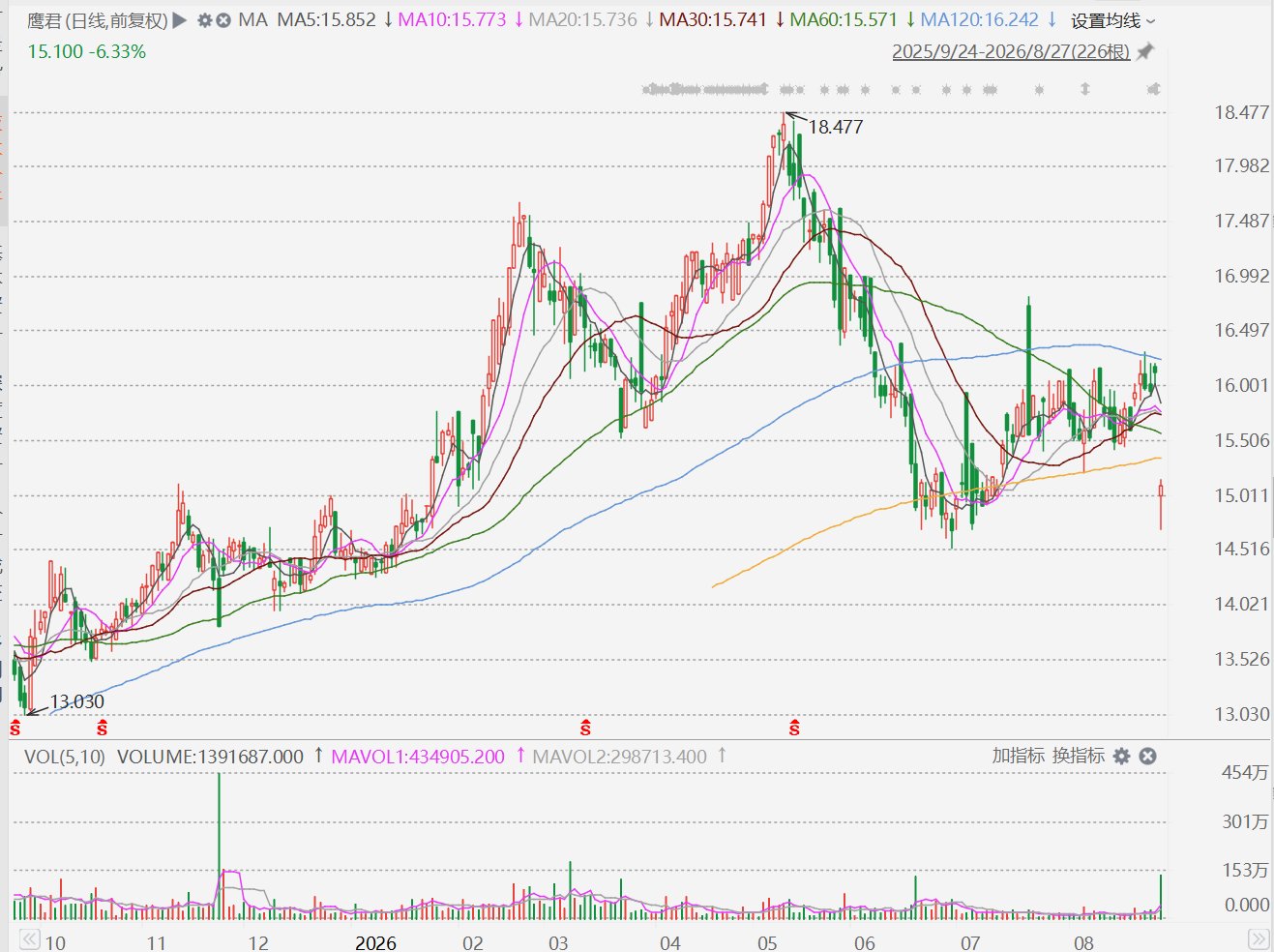Screen dimensions: 1274x952
Task: Click the S marker below the 13.030 low
Action: click(x=15, y=728)
